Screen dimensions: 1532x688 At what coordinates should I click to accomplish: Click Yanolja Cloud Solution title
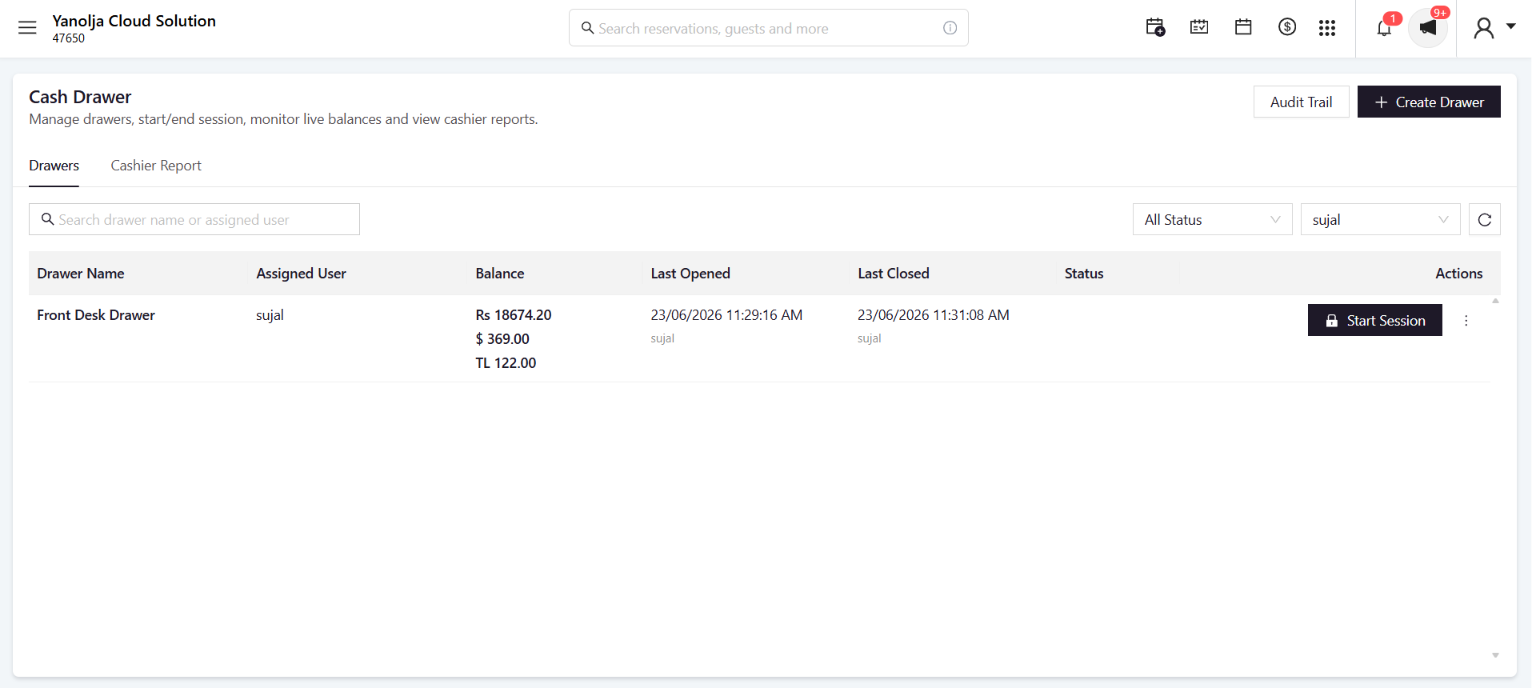tap(134, 20)
